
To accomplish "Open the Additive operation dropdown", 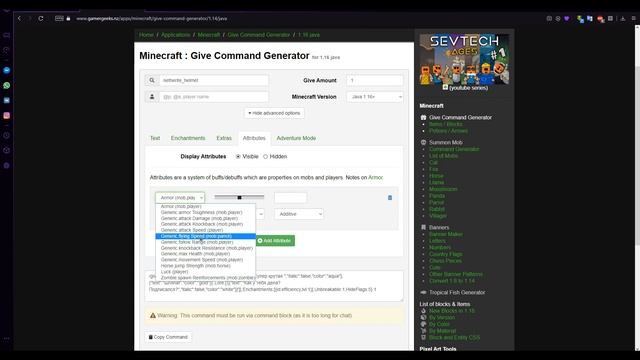I will pos(299,214).
